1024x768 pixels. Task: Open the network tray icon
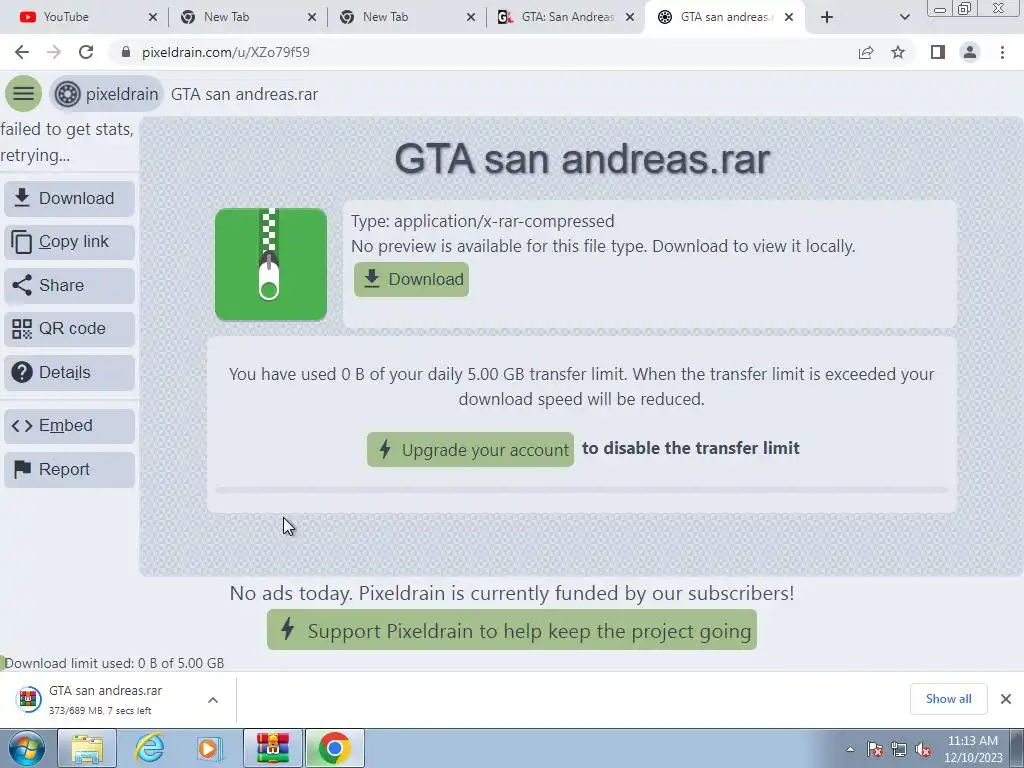899,750
